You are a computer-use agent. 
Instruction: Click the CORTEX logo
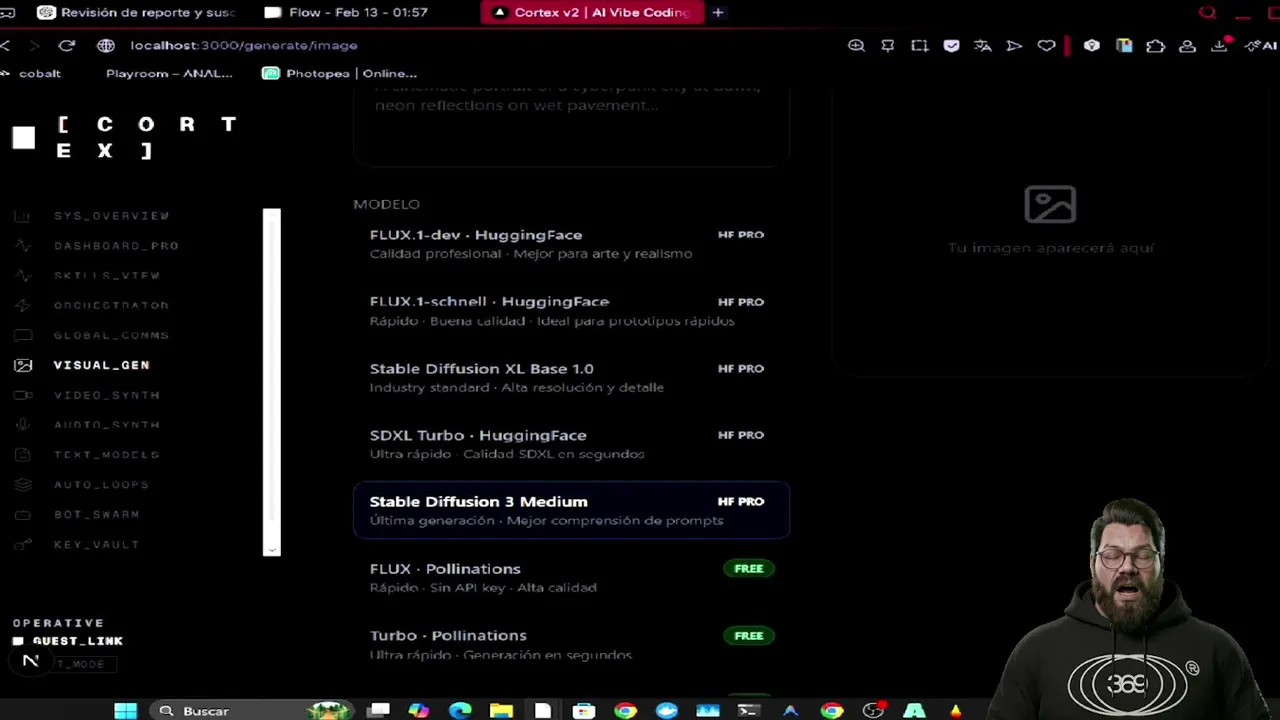coord(125,137)
